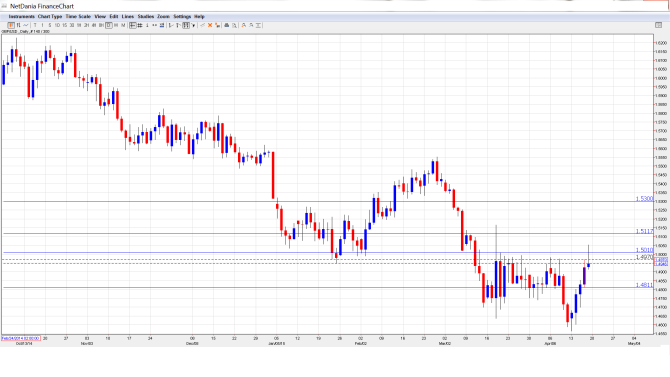Viewport: 670px width, 377px height.
Task: Switch to 30 minute time scale
Action: (x=72, y=26)
